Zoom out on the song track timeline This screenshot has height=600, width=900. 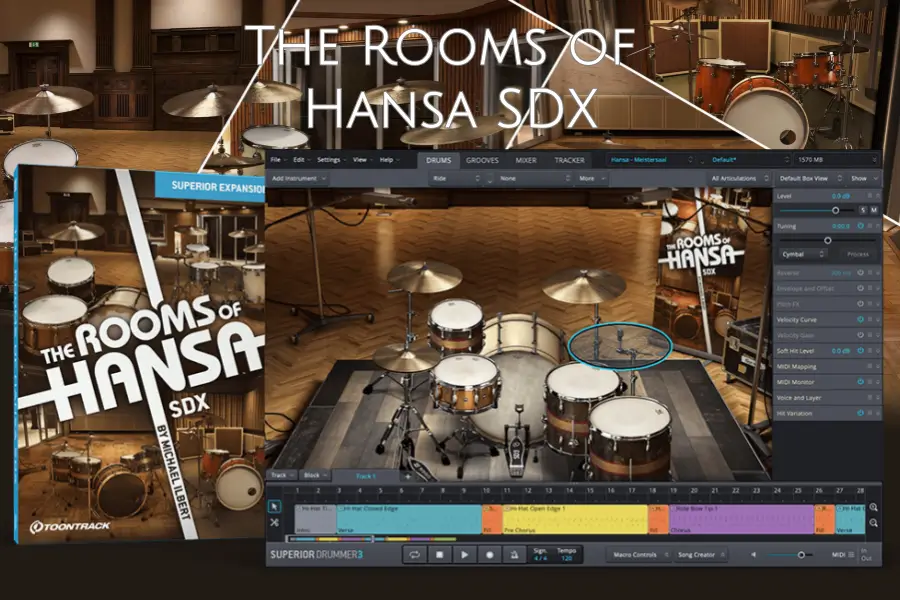(x=873, y=523)
